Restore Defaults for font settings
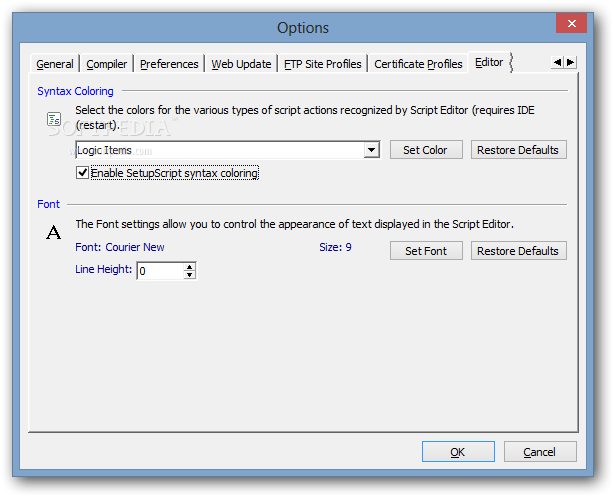Viewport: 614px width, 497px height. [x=518, y=251]
